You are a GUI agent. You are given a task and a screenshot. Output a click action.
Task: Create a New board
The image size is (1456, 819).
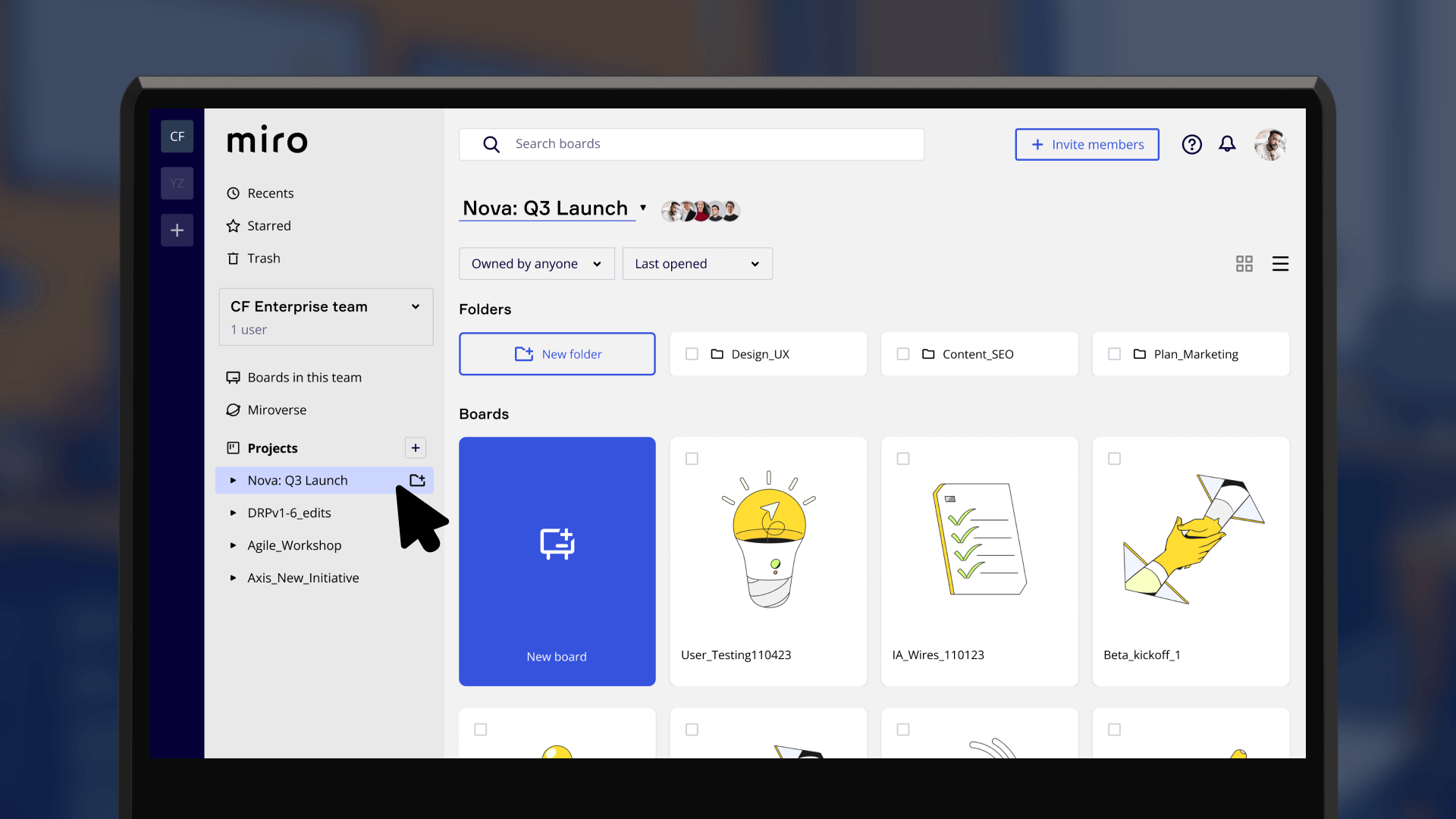click(557, 561)
